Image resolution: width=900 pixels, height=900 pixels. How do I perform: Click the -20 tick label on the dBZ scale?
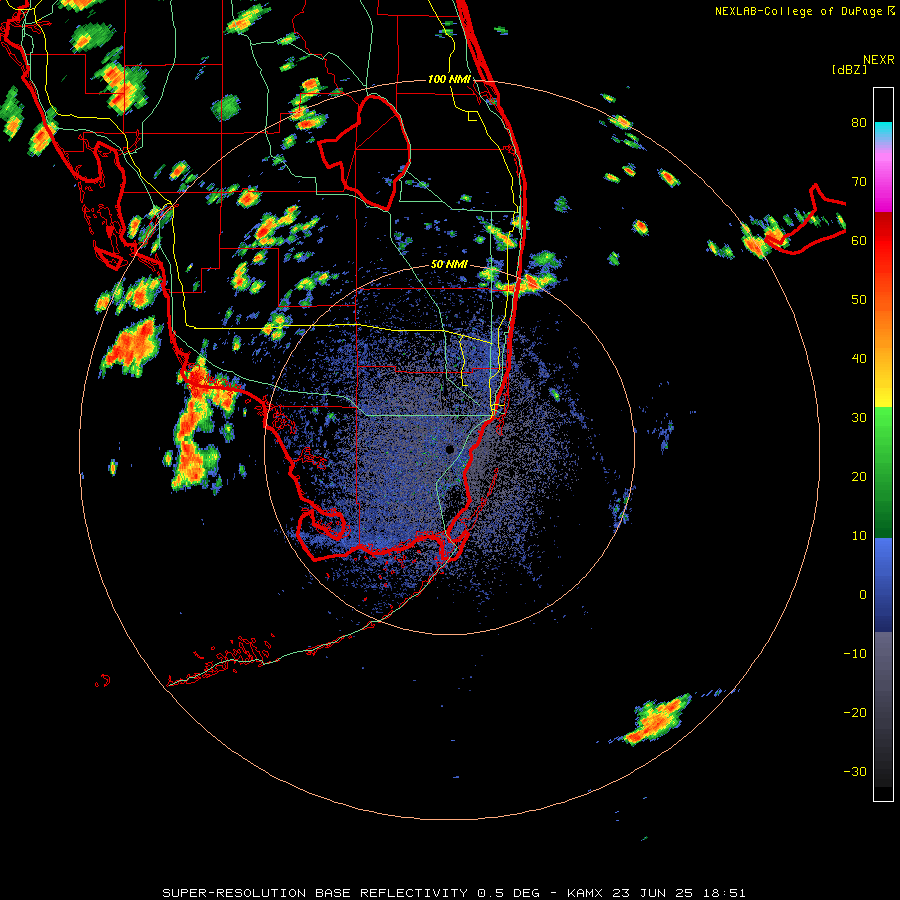click(x=855, y=713)
